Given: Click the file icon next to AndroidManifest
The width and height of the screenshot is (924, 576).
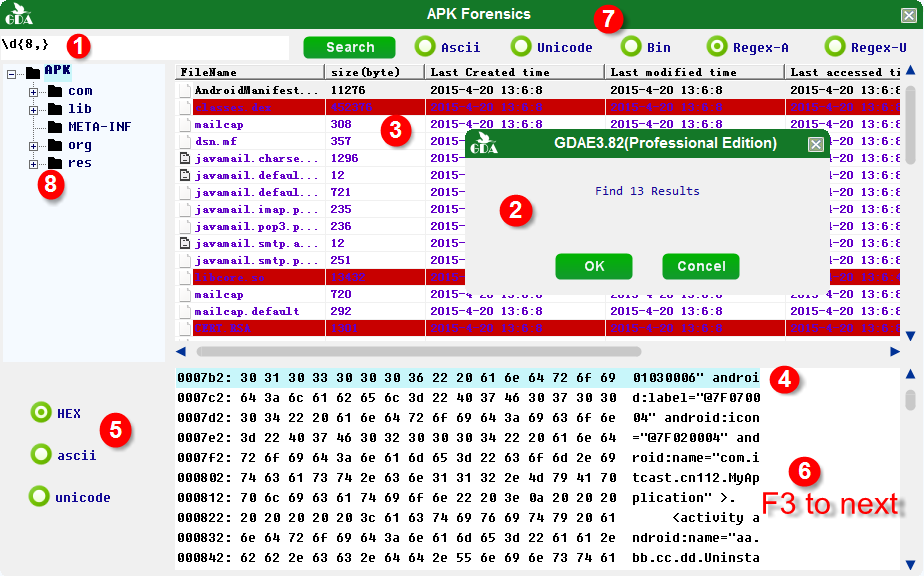Looking at the screenshot, I should pos(185,90).
